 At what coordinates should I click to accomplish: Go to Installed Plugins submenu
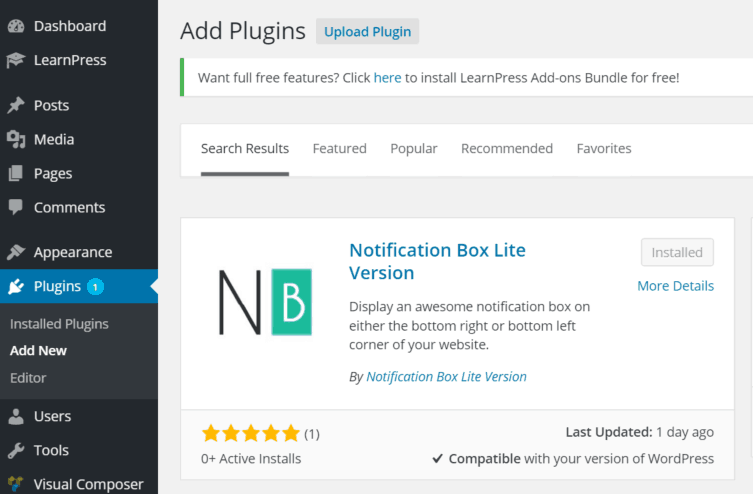[59, 324]
